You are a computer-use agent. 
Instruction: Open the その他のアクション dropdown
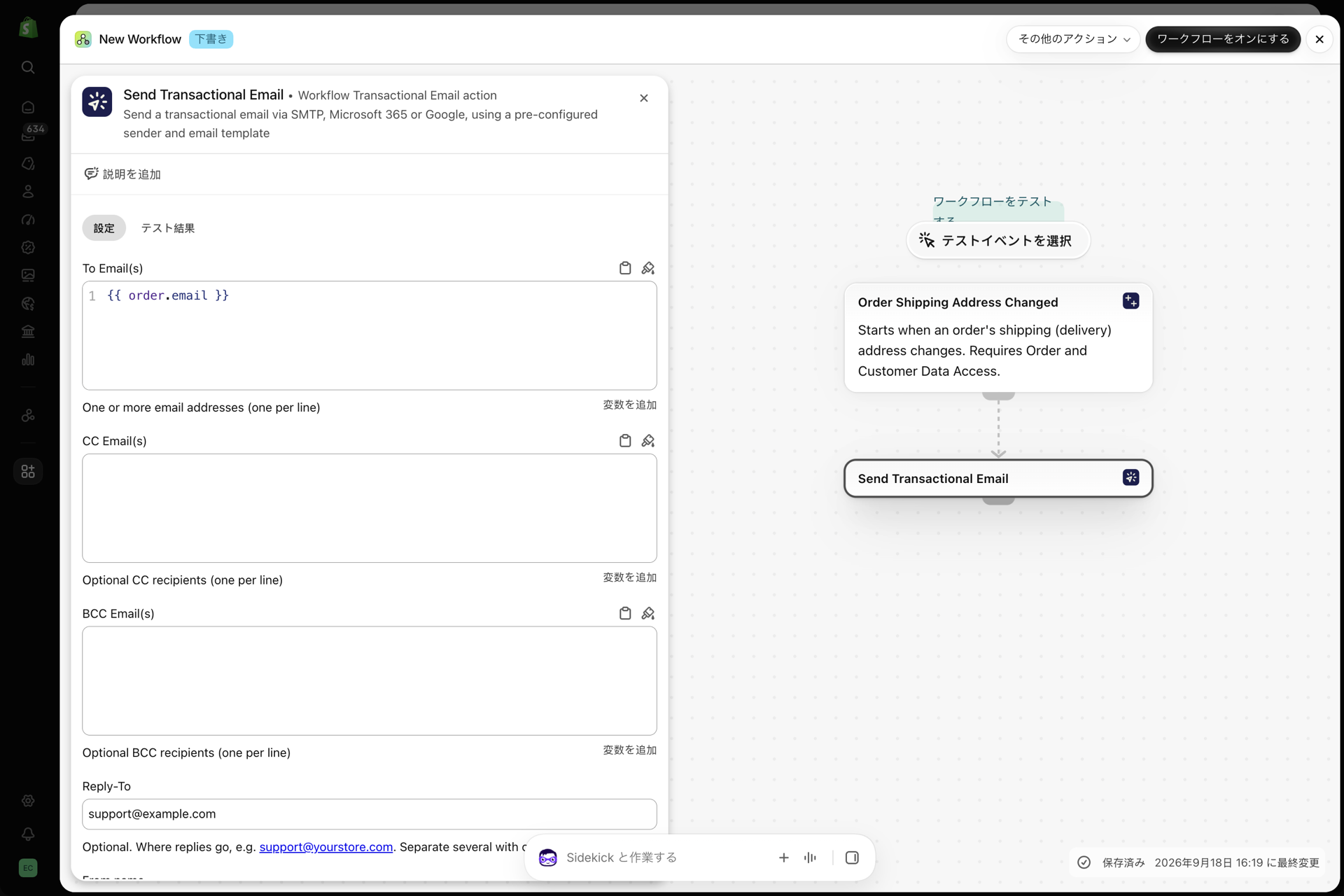click(x=1073, y=39)
